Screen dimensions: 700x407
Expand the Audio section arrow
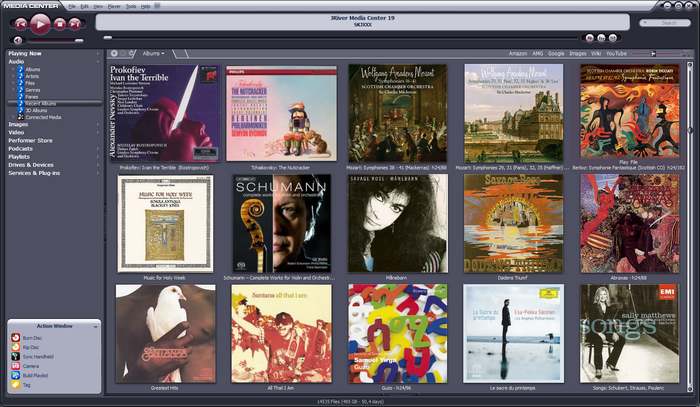[x=98, y=62]
